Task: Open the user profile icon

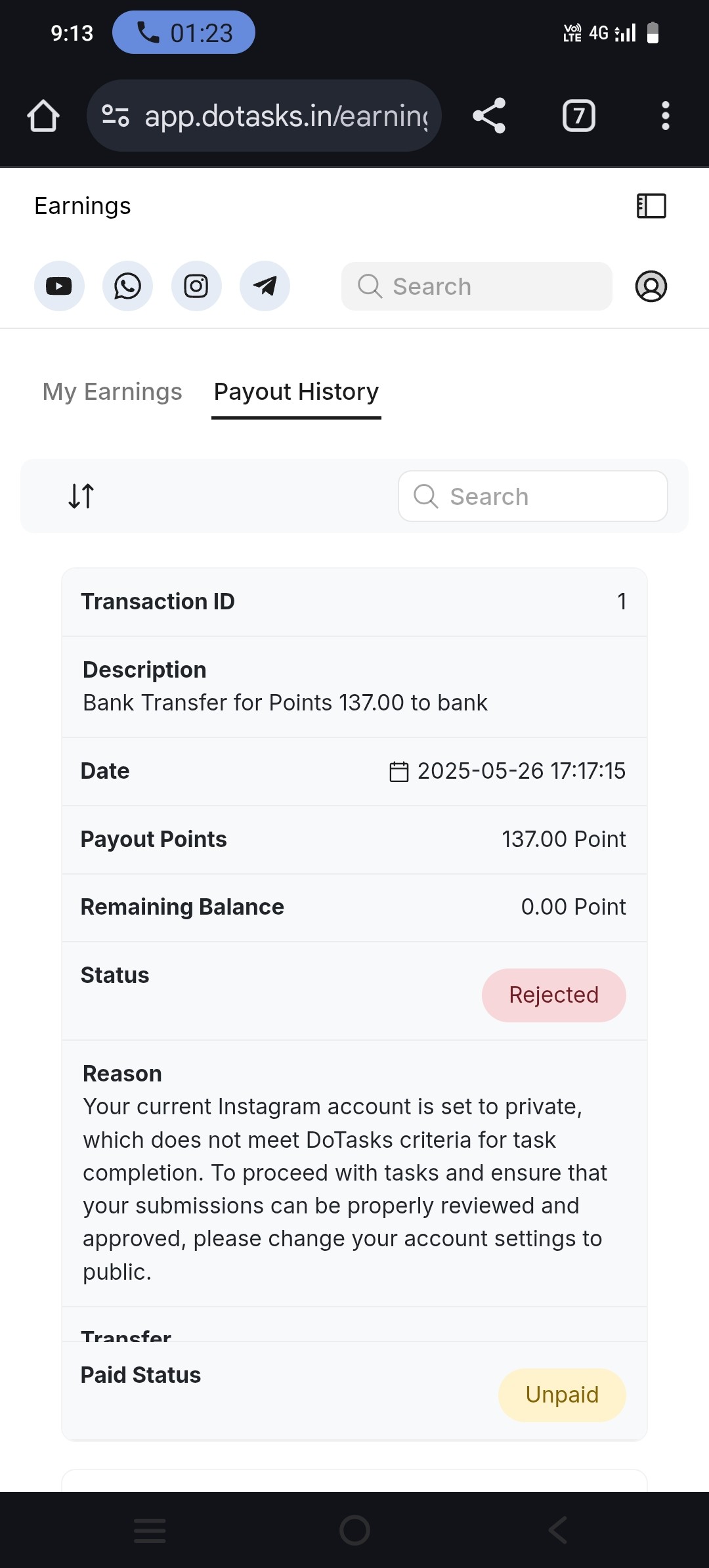Action: [x=651, y=286]
